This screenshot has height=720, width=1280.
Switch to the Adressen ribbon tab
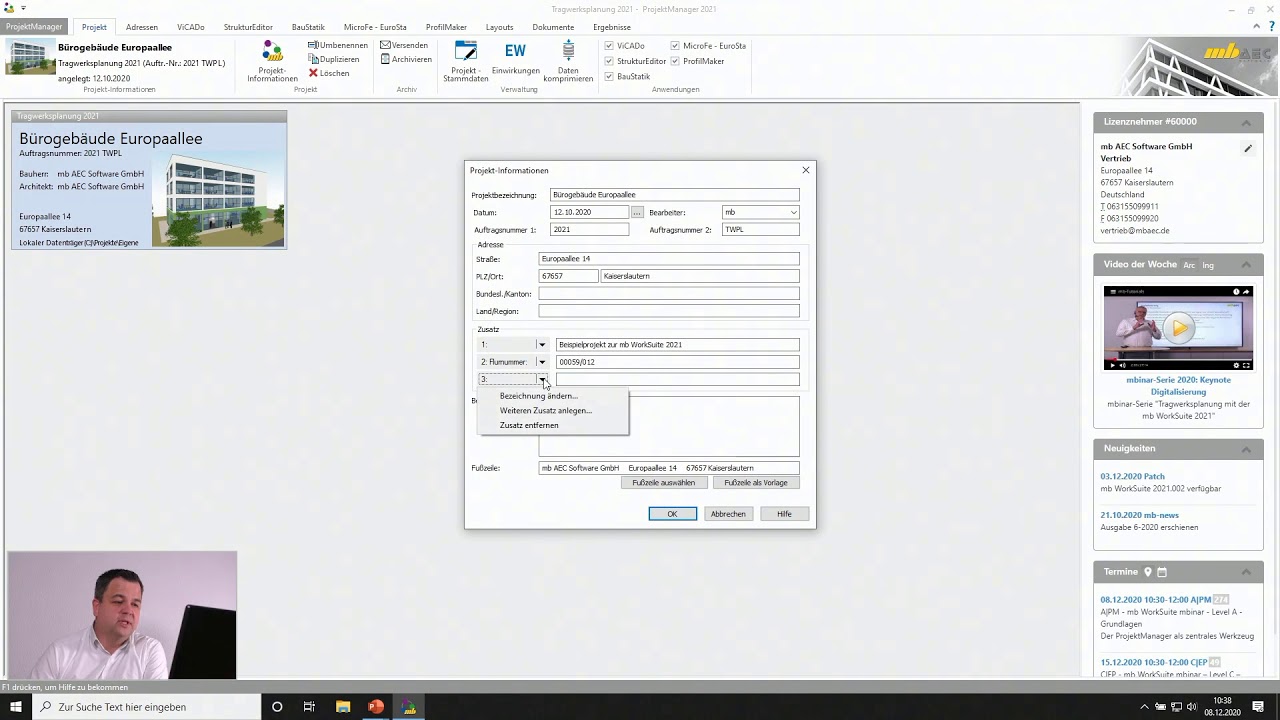pyautogui.click(x=142, y=27)
